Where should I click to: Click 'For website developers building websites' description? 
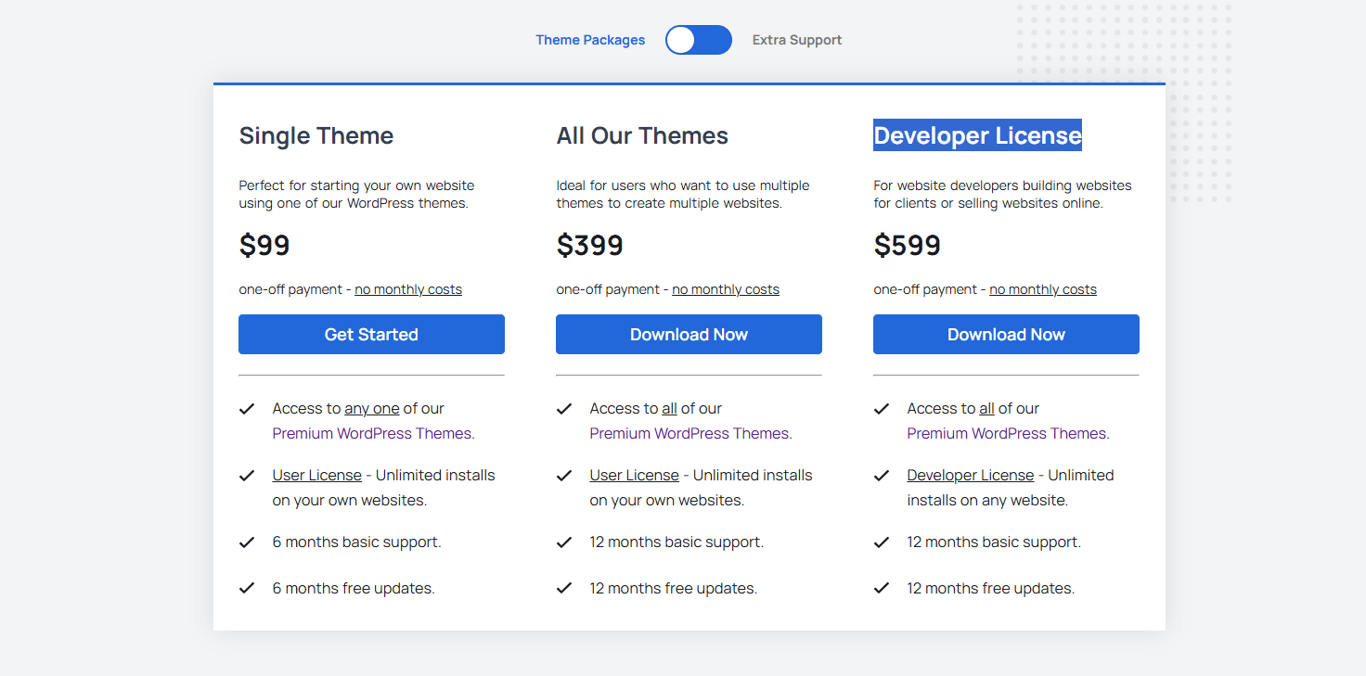click(1002, 194)
